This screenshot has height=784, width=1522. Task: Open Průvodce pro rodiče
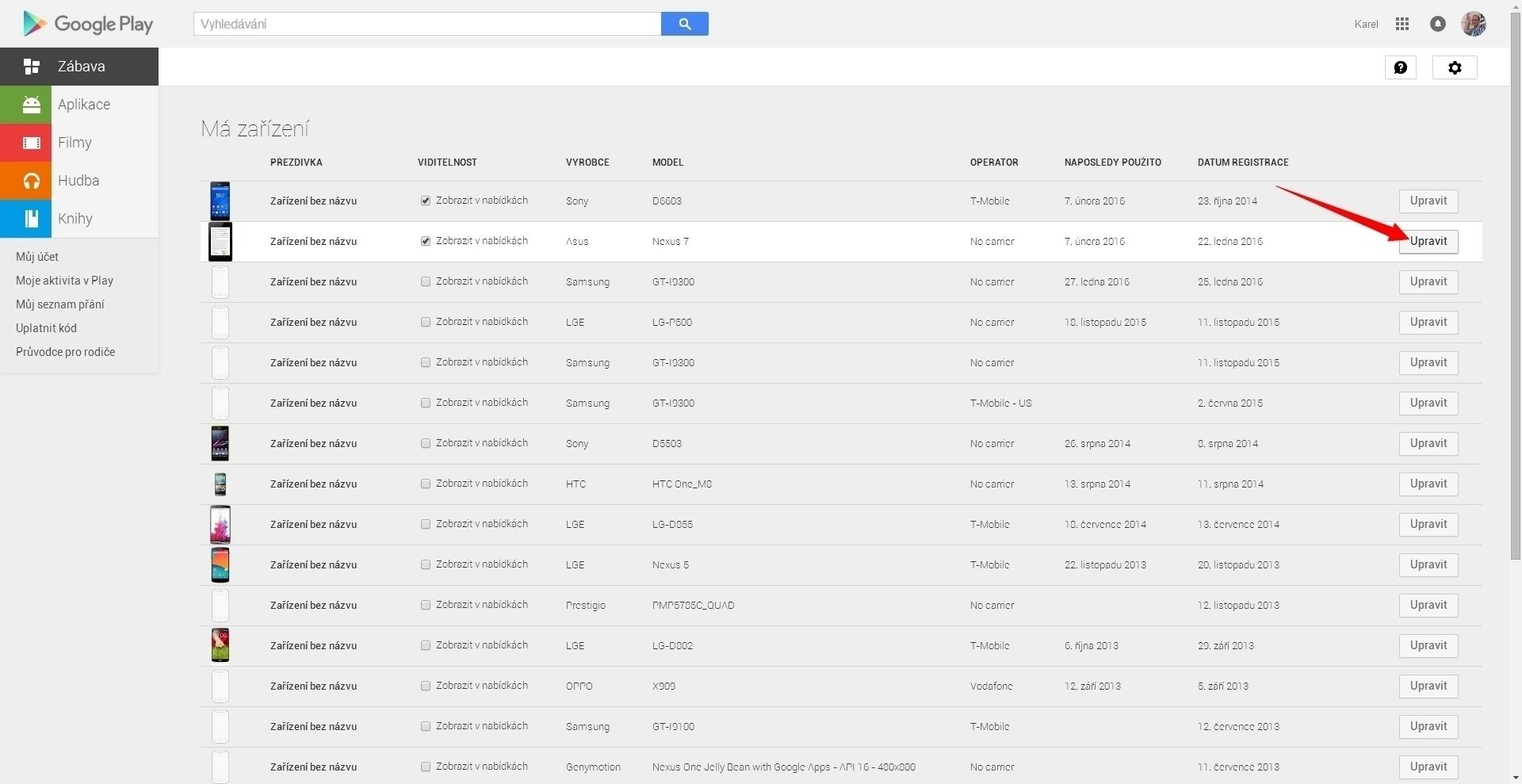pyautogui.click(x=65, y=352)
